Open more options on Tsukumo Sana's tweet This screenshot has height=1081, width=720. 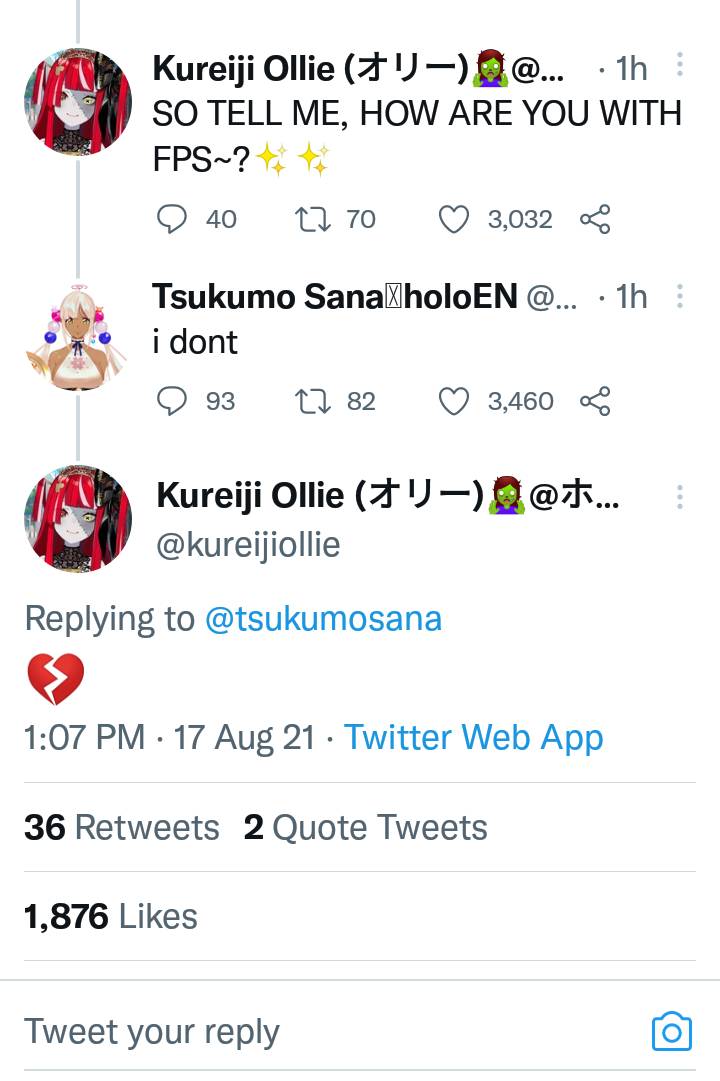coord(680,296)
